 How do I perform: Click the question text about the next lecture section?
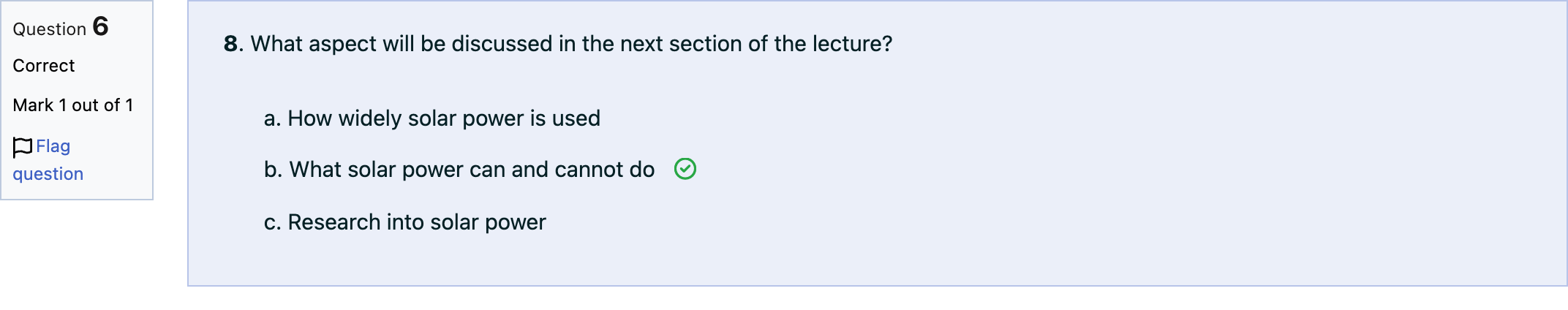pos(572,44)
